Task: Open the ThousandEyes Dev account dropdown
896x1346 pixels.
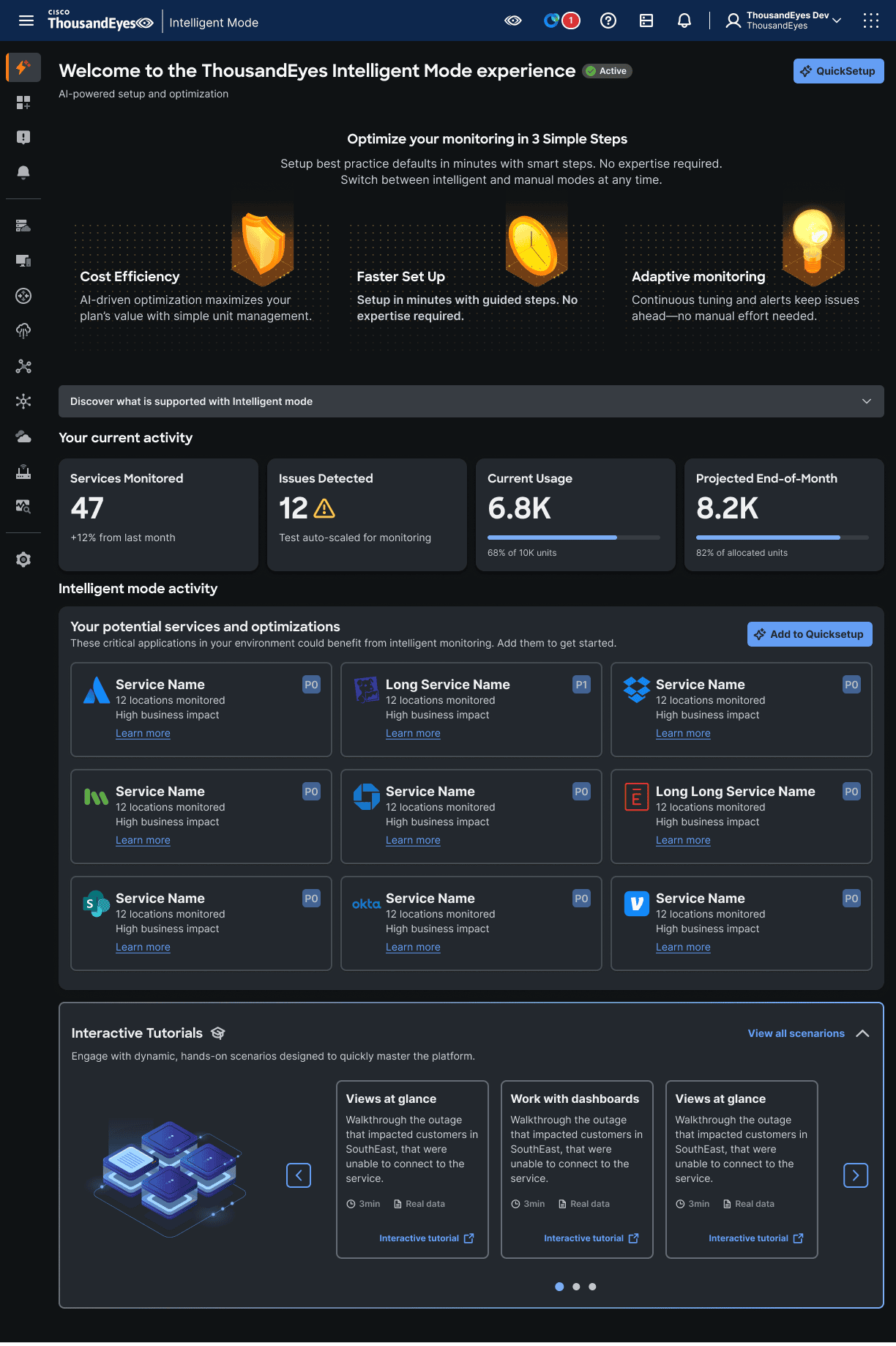Action: pos(784,21)
